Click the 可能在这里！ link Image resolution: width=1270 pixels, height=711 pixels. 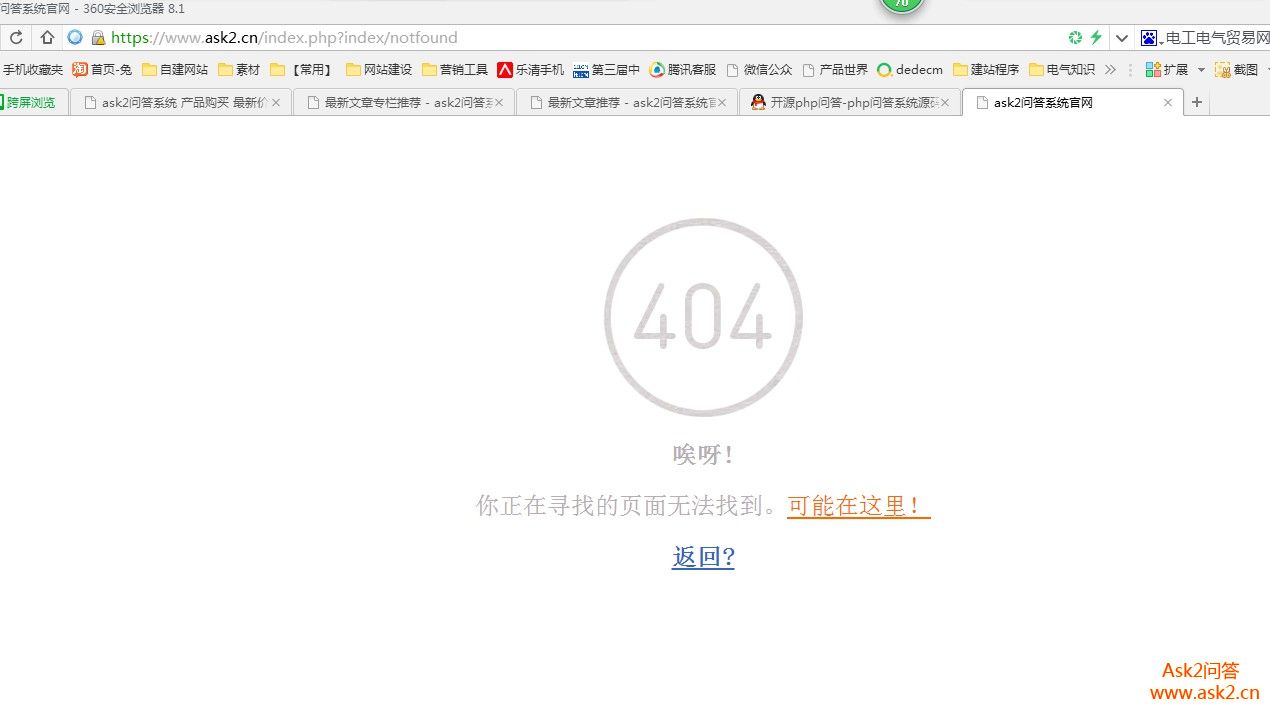pos(858,506)
